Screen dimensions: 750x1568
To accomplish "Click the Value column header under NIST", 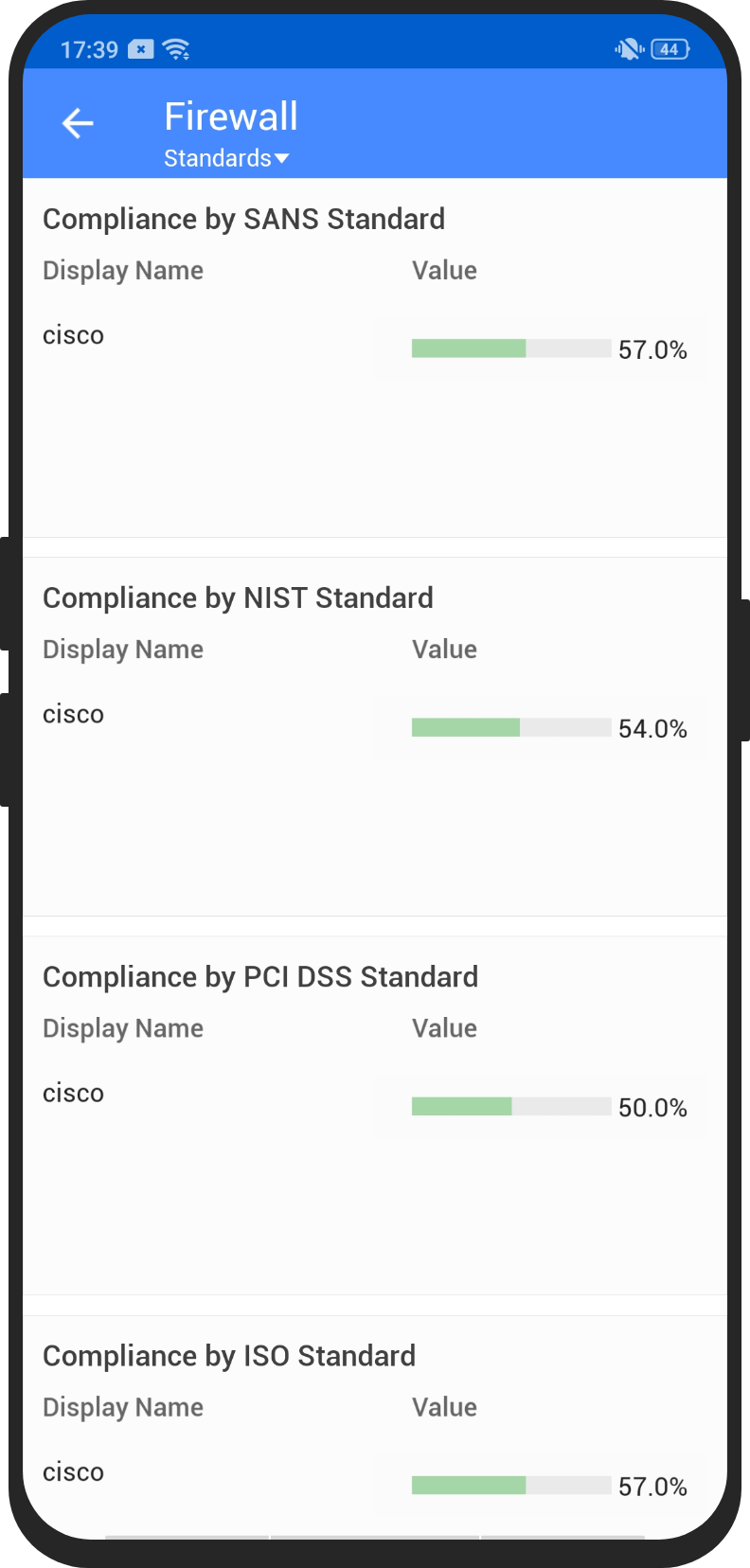I will (x=444, y=649).
